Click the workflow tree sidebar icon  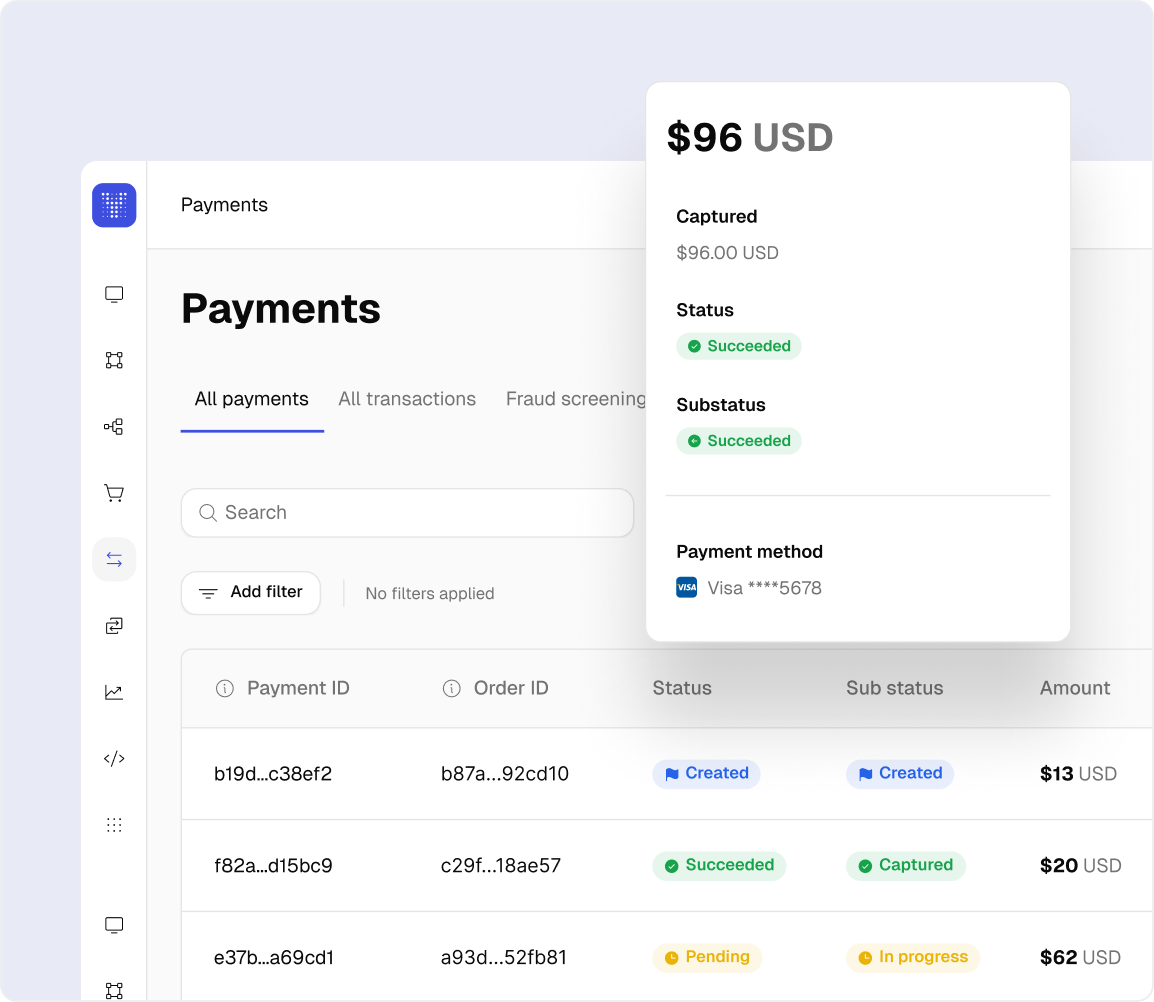coord(114,427)
